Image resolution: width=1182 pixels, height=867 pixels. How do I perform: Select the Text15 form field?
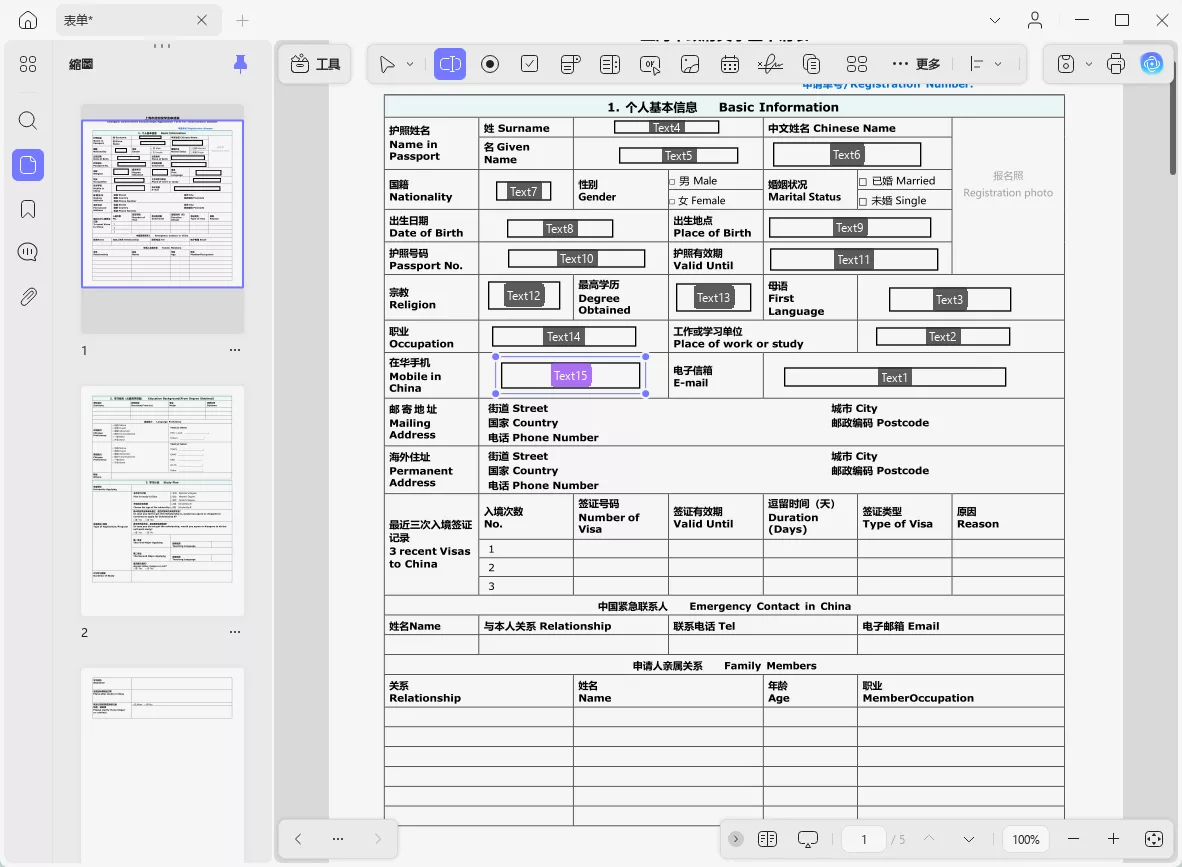[571, 375]
